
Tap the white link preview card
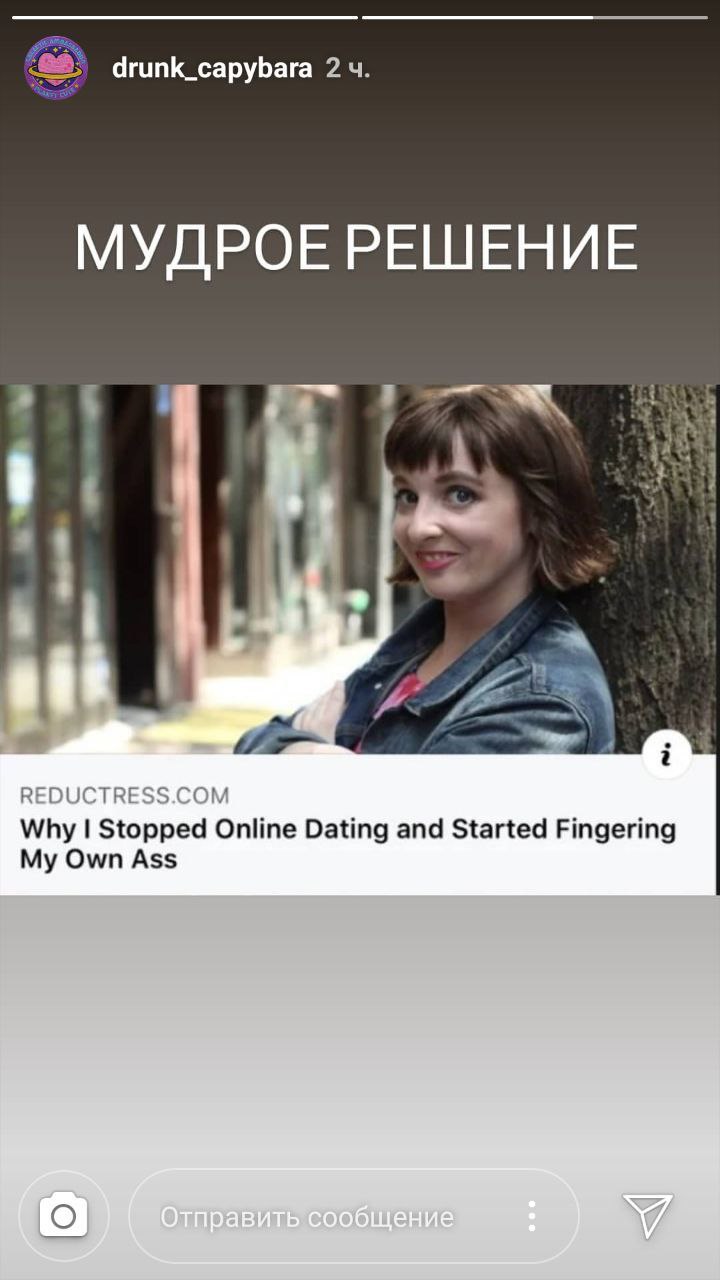(x=359, y=824)
